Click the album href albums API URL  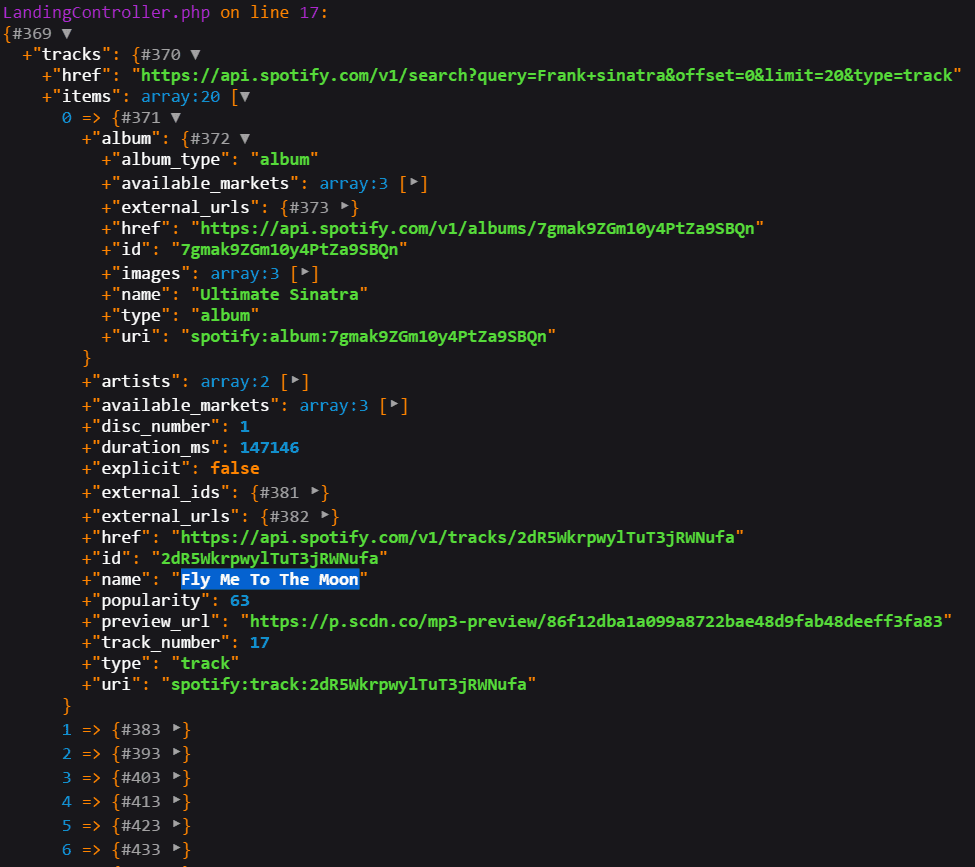point(477,229)
